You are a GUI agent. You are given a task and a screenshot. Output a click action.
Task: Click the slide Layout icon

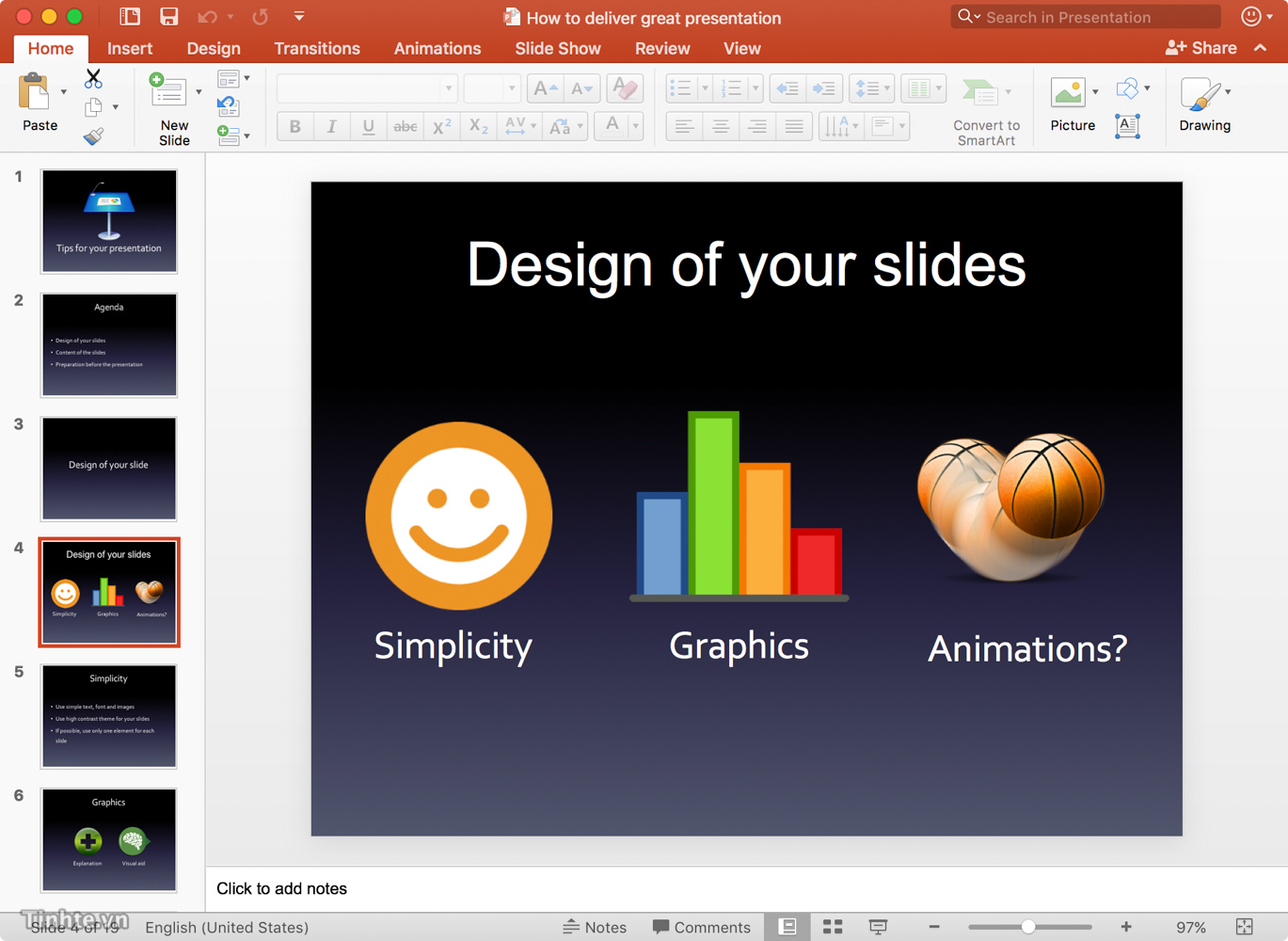[228, 79]
